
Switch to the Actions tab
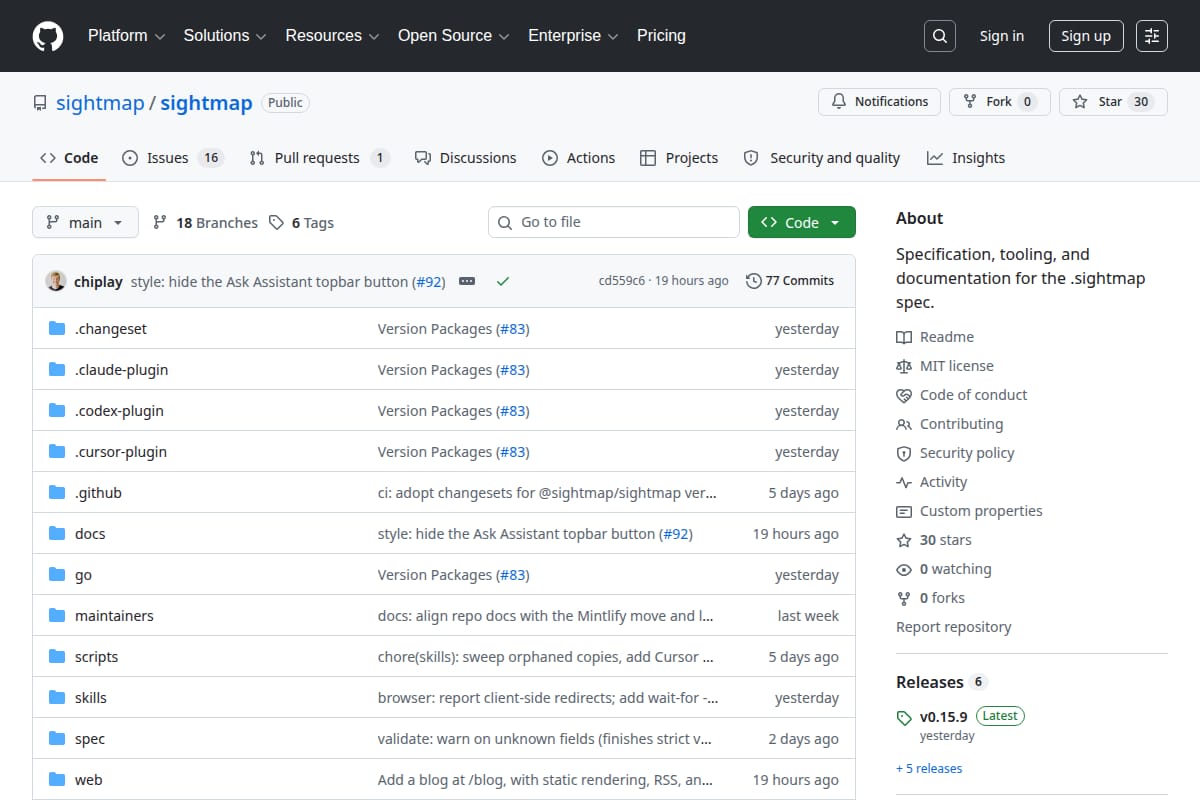pos(579,158)
